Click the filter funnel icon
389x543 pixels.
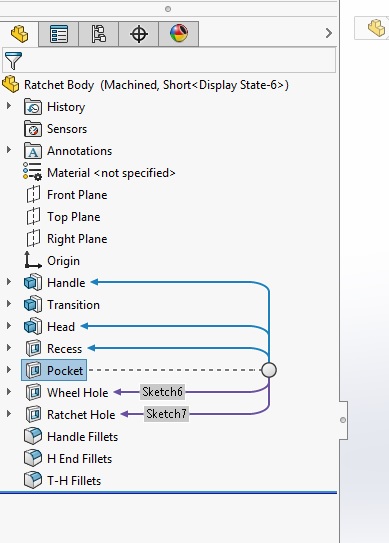13,60
